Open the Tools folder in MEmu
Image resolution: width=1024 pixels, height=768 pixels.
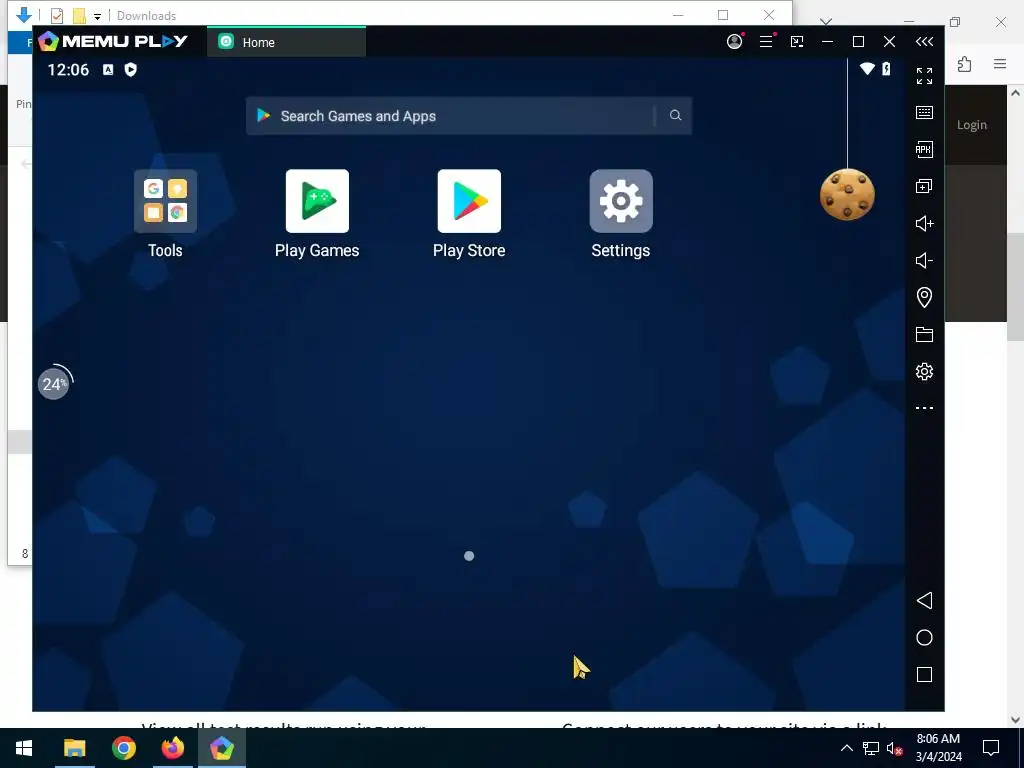165,201
